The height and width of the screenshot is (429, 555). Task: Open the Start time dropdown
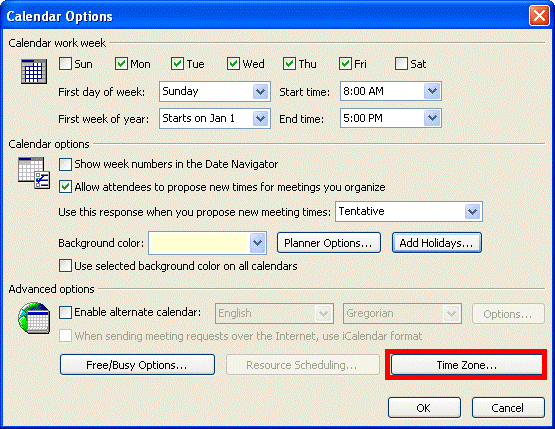point(432,91)
